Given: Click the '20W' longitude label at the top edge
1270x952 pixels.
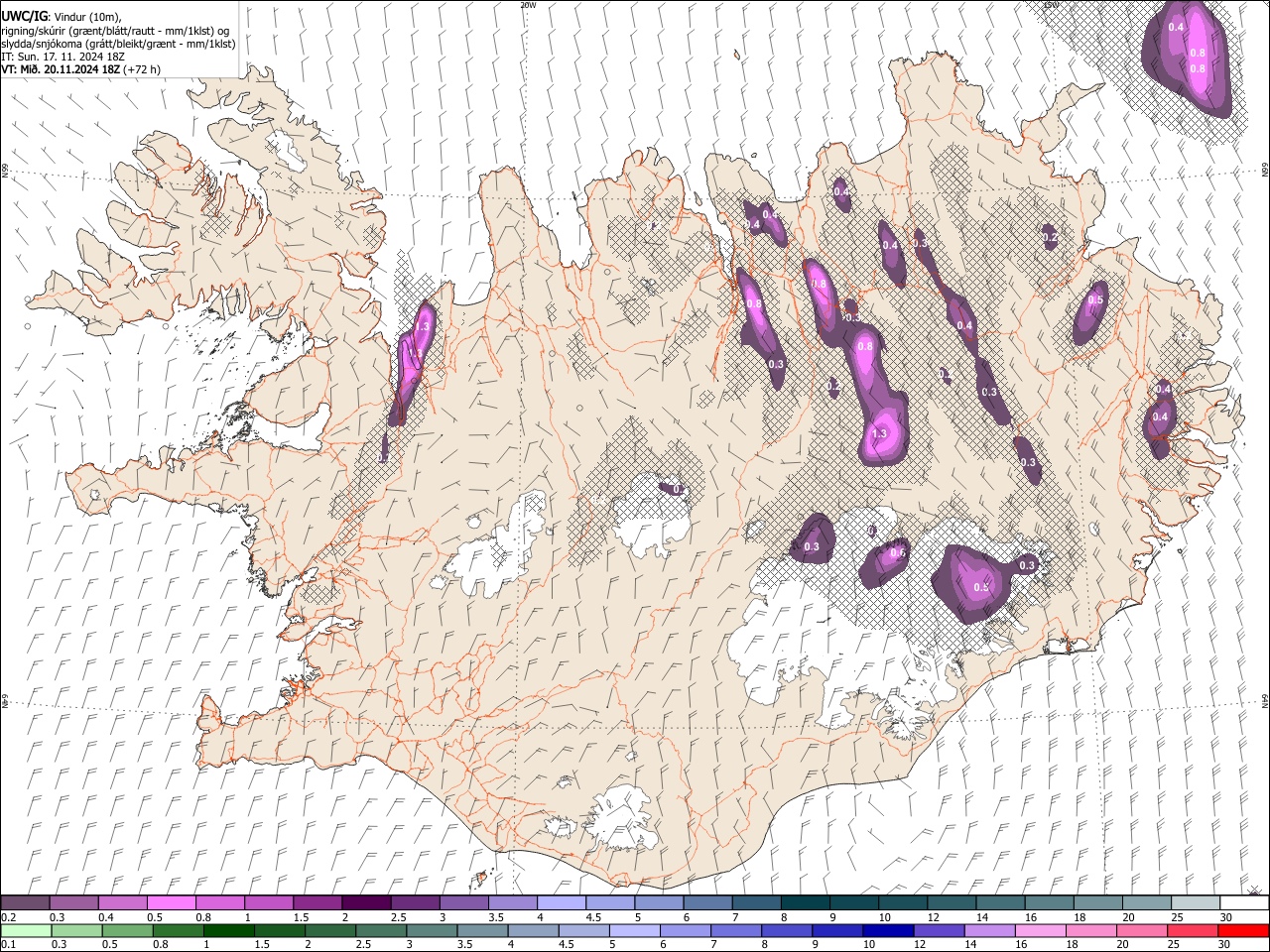Looking at the screenshot, I should click(528, 5).
